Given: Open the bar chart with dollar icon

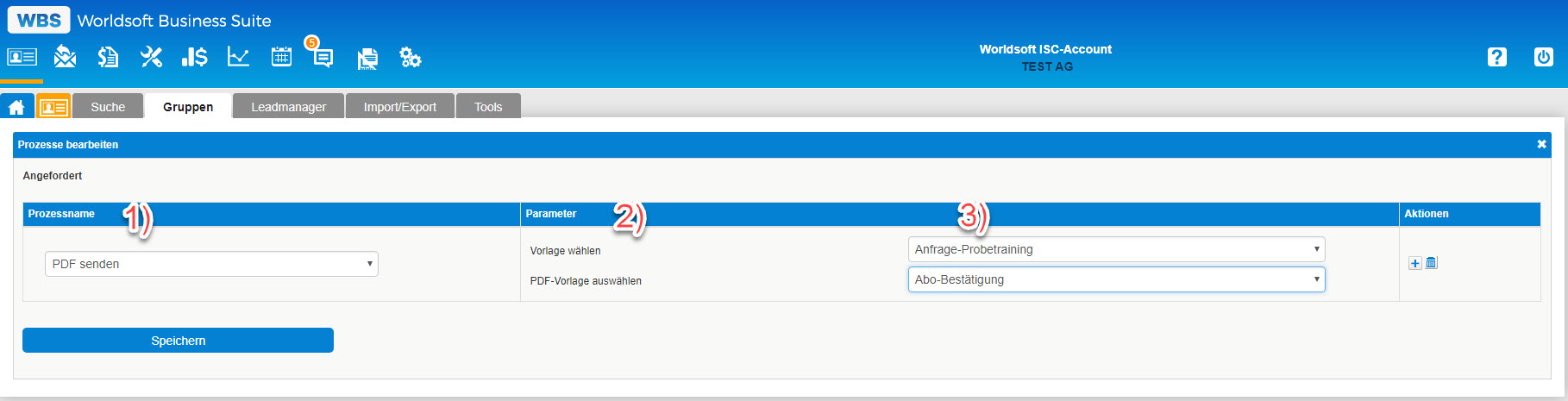Looking at the screenshot, I should pyautogui.click(x=194, y=58).
